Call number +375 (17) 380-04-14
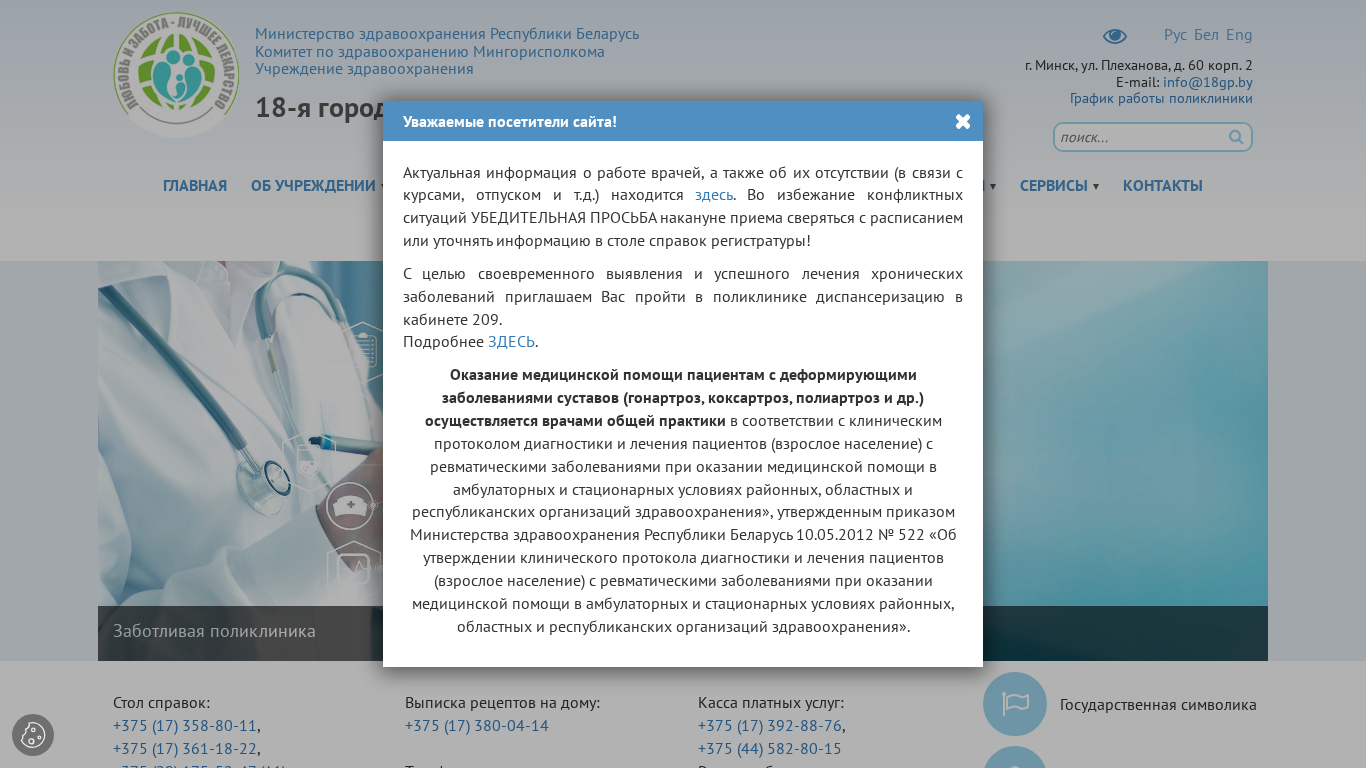 (x=477, y=726)
